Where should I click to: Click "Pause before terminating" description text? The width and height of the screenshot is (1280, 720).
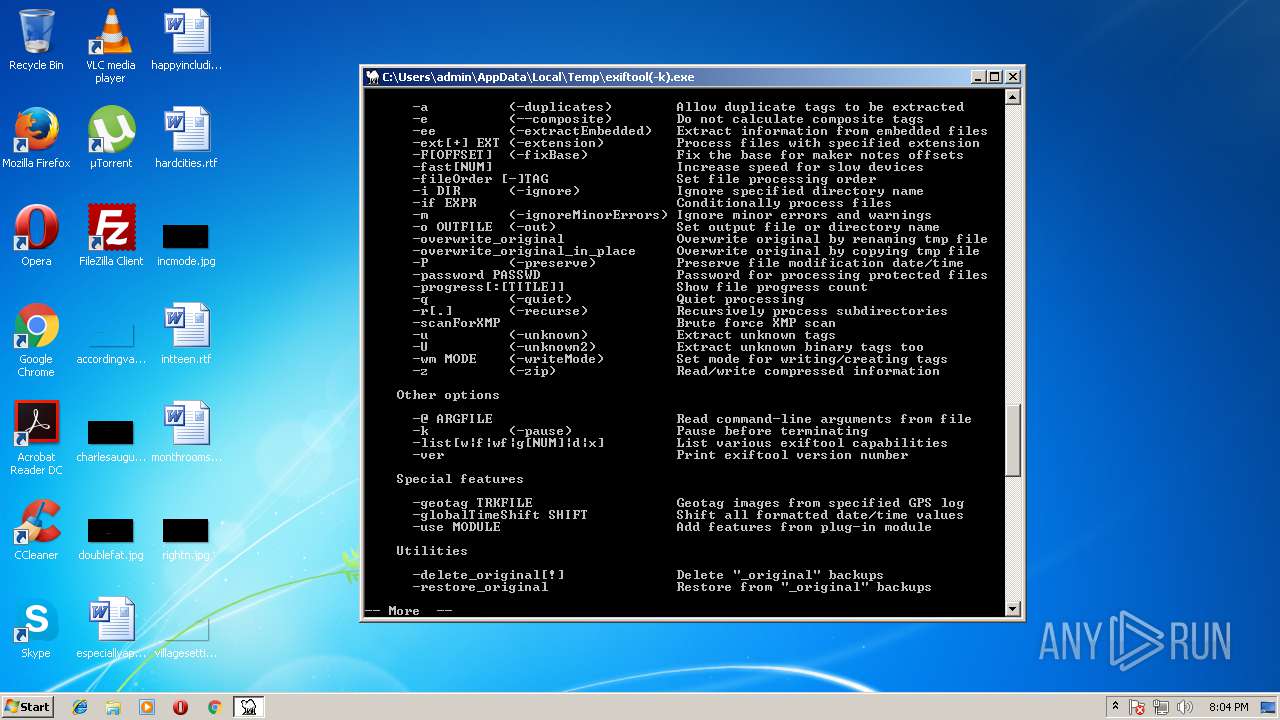772,431
